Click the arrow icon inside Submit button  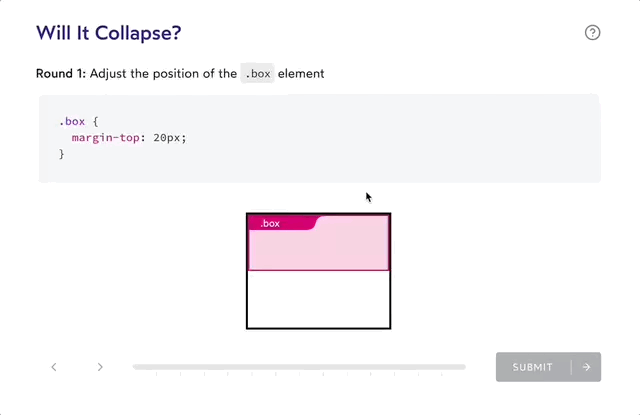[x=586, y=367]
